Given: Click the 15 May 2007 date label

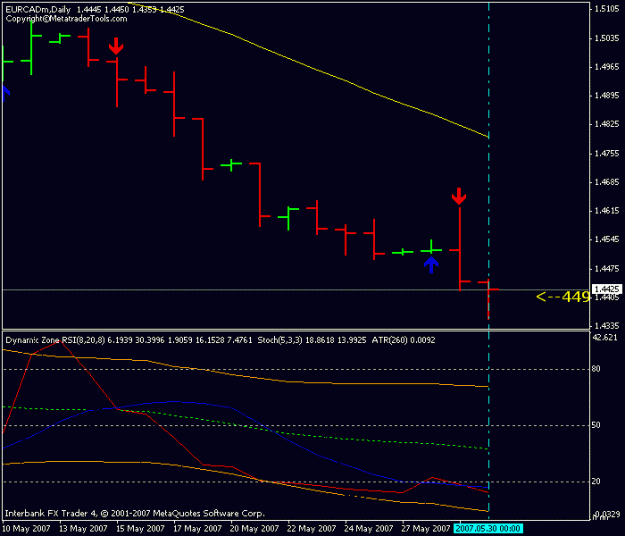Looking at the screenshot, I should coord(141,529).
